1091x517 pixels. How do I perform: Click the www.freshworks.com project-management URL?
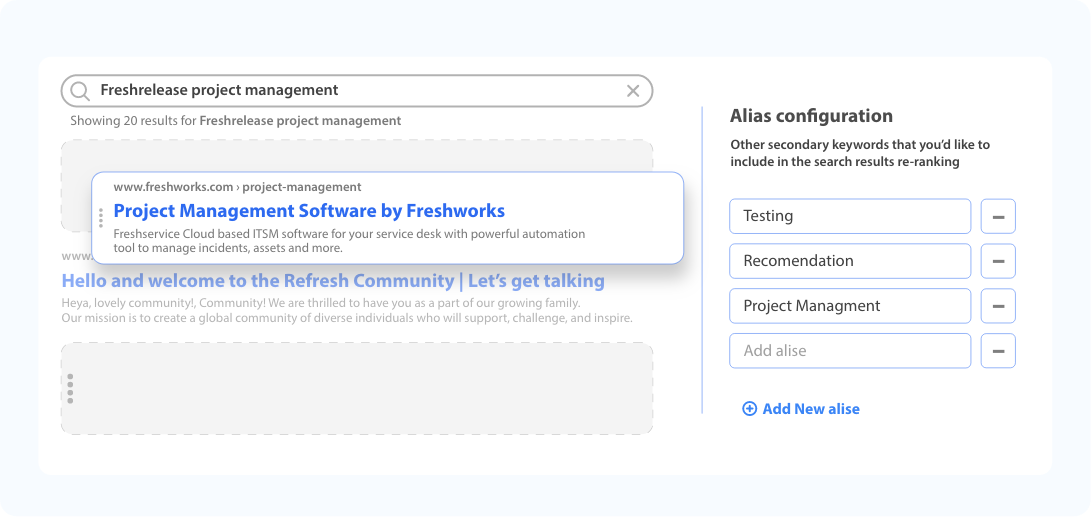coord(237,187)
